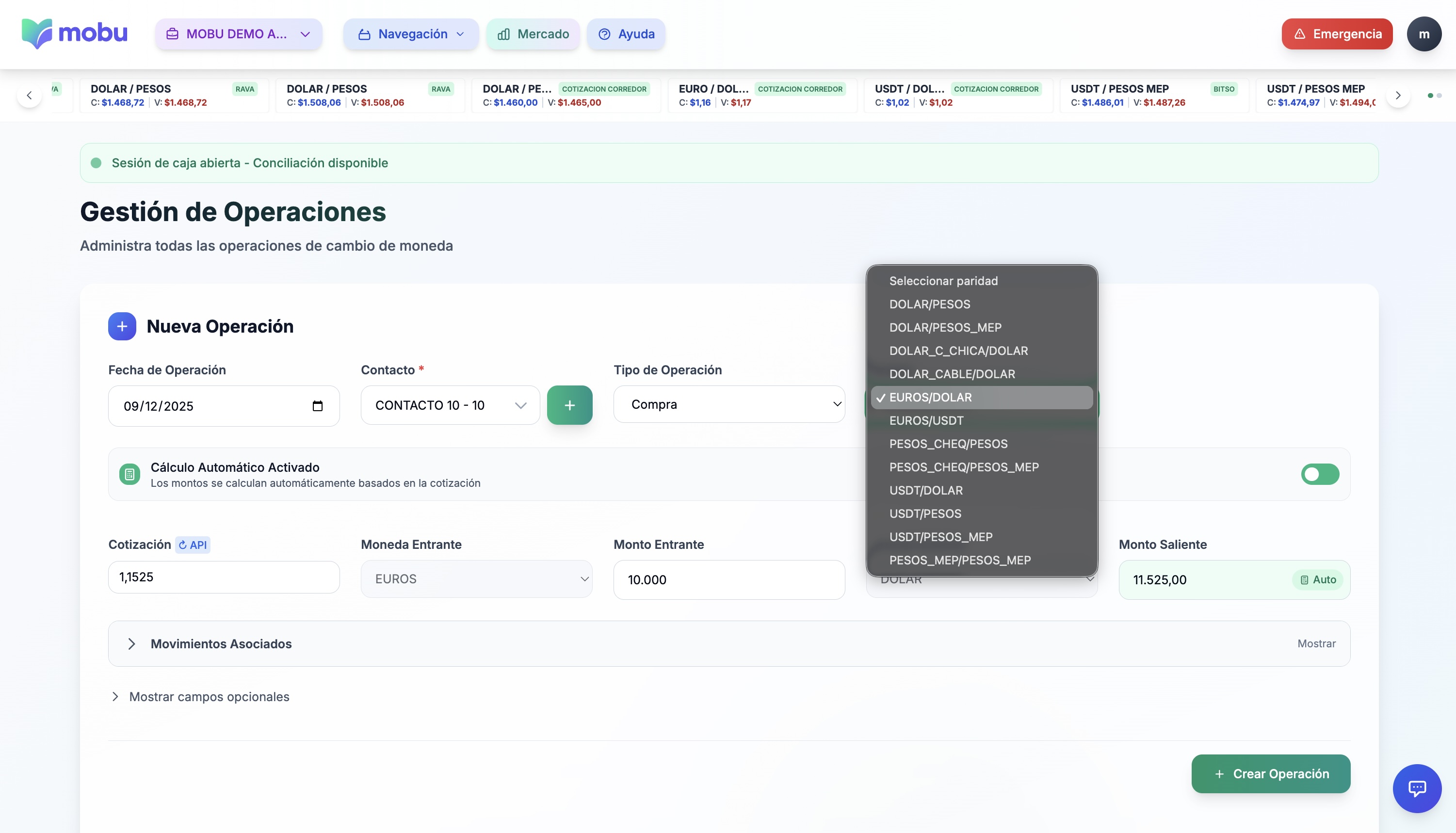
Task: Expand Mostrar campos opcionales
Action: click(x=209, y=696)
